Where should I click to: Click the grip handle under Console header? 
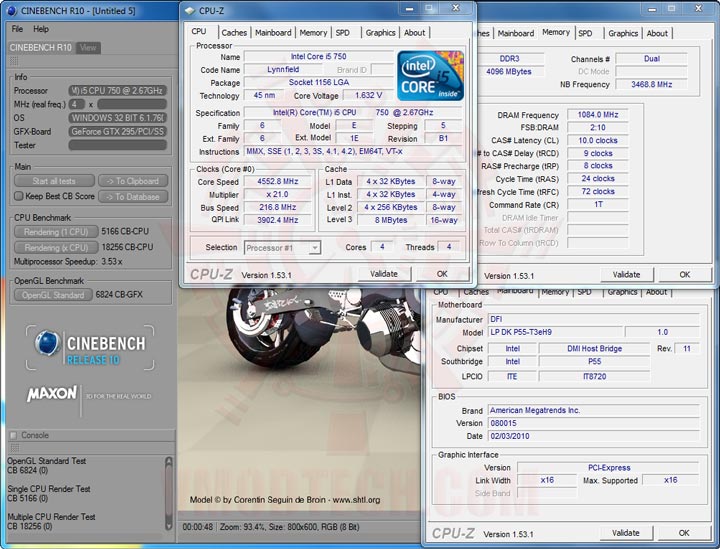click(13, 449)
